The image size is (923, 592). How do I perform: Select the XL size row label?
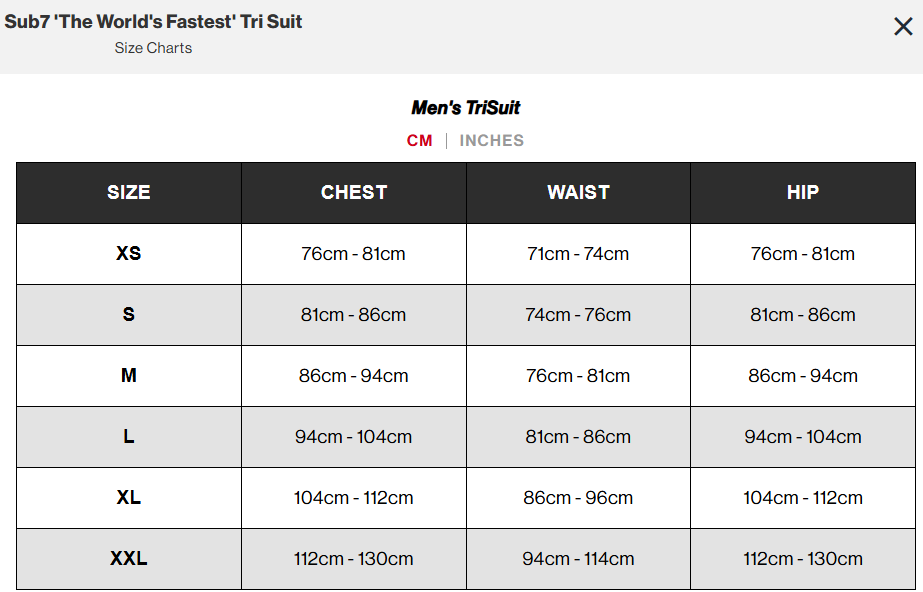click(129, 498)
